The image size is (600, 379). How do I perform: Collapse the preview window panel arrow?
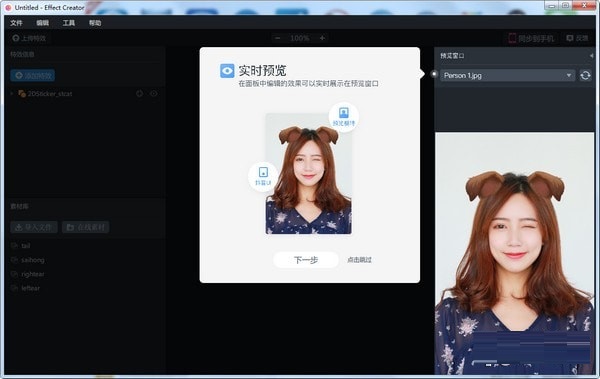point(591,56)
